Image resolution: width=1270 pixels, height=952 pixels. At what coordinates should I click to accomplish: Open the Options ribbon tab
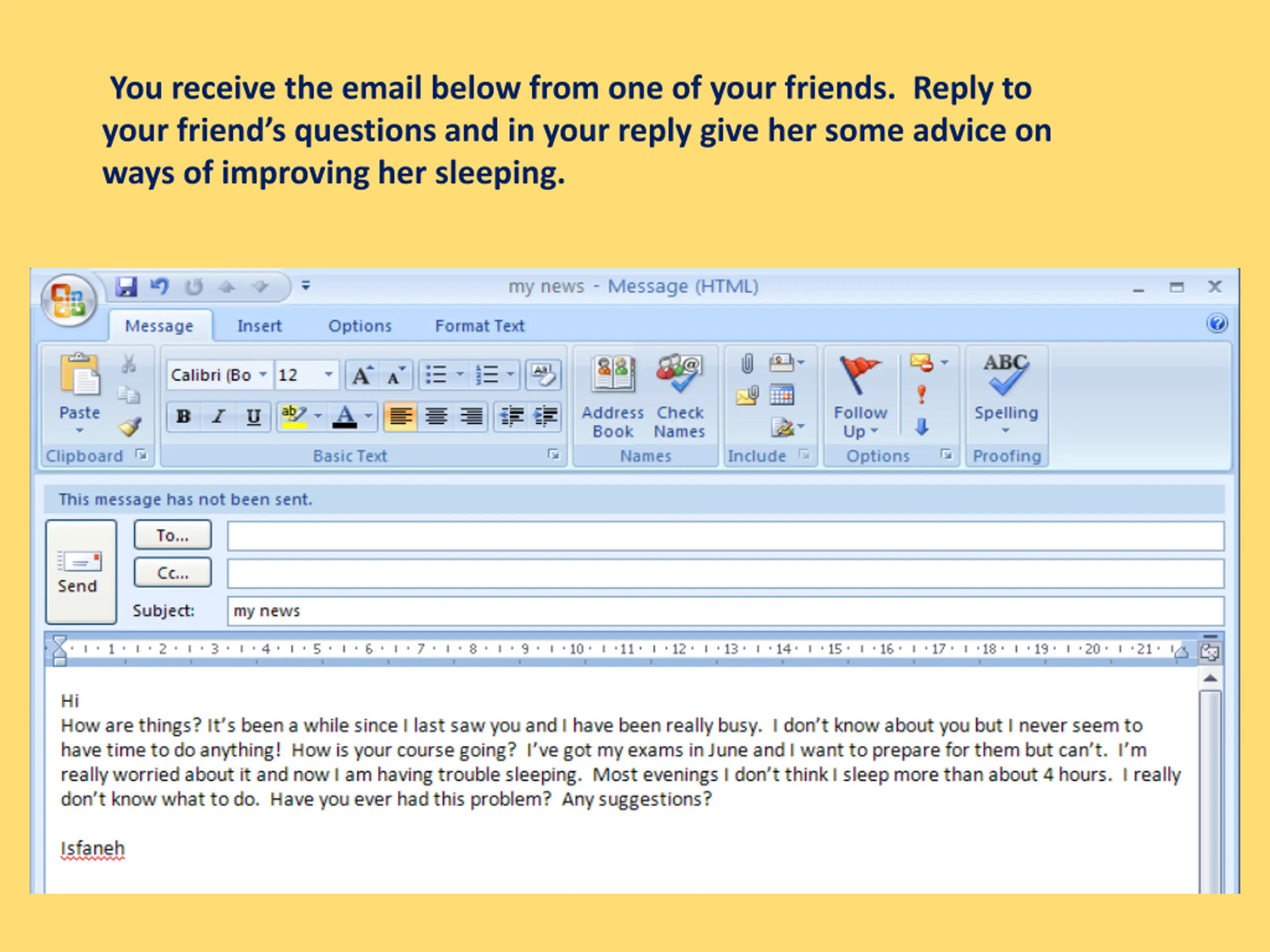tap(359, 326)
